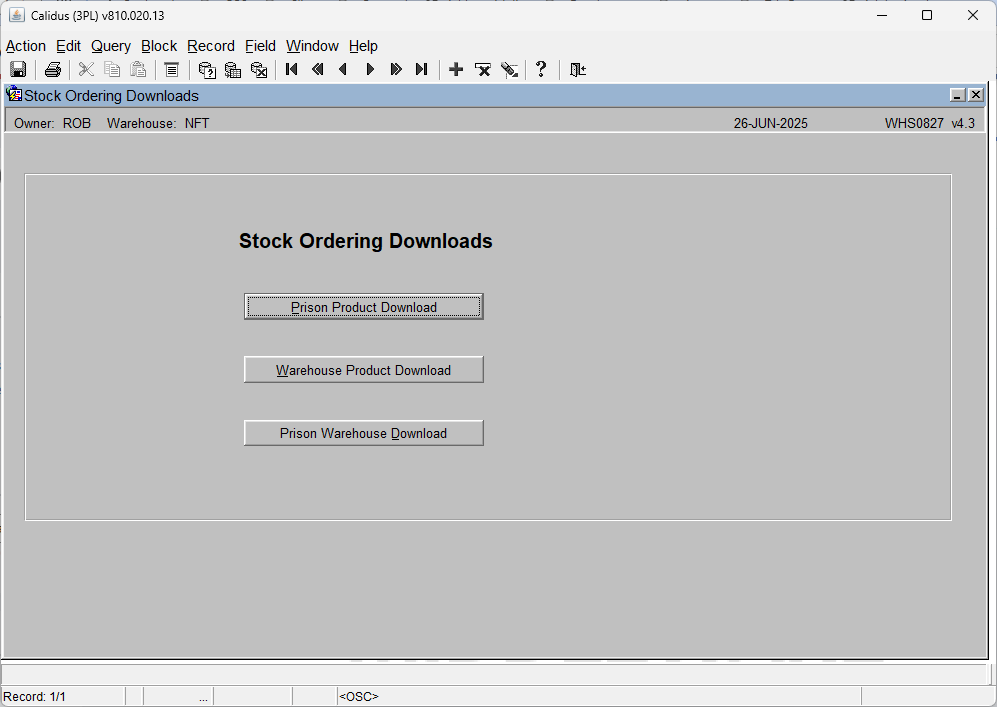Open the Block menu
The height and width of the screenshot is (707, 997).
point(159,46)
